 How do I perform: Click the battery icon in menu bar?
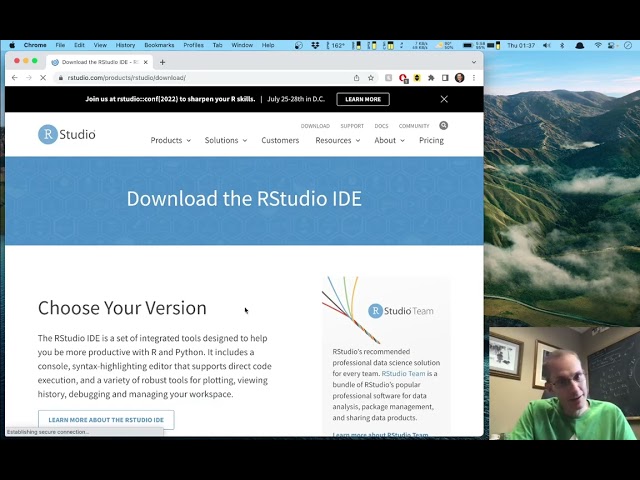click(468, 45)
